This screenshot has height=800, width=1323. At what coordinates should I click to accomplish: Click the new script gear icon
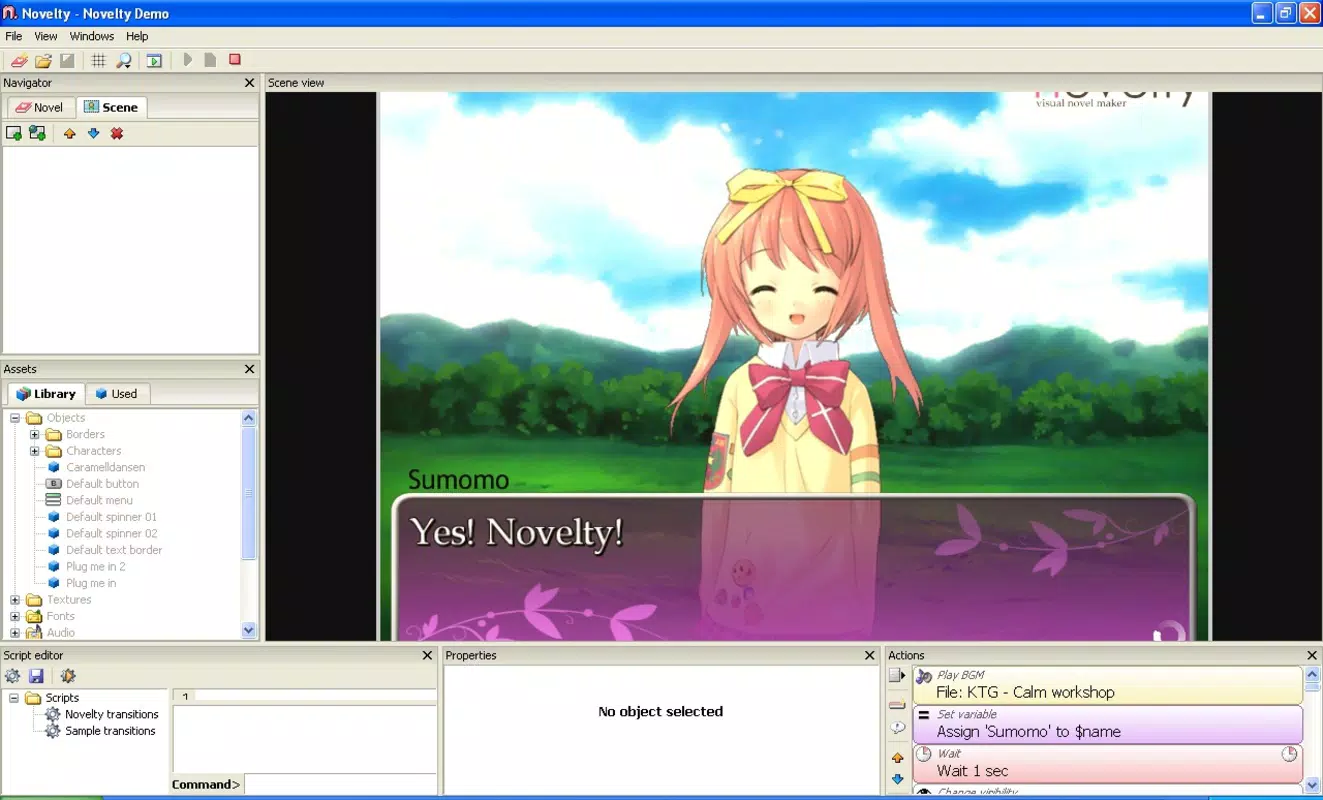click(x=12, y=676)
